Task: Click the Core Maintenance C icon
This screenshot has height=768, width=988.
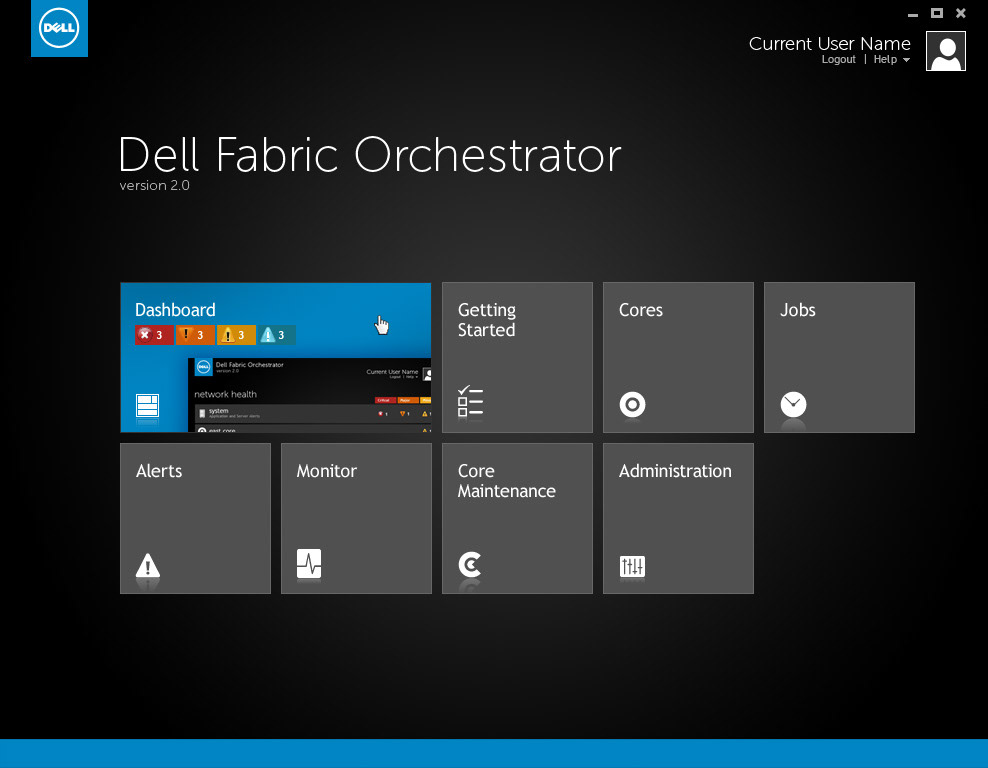Action: pos(470,565)
